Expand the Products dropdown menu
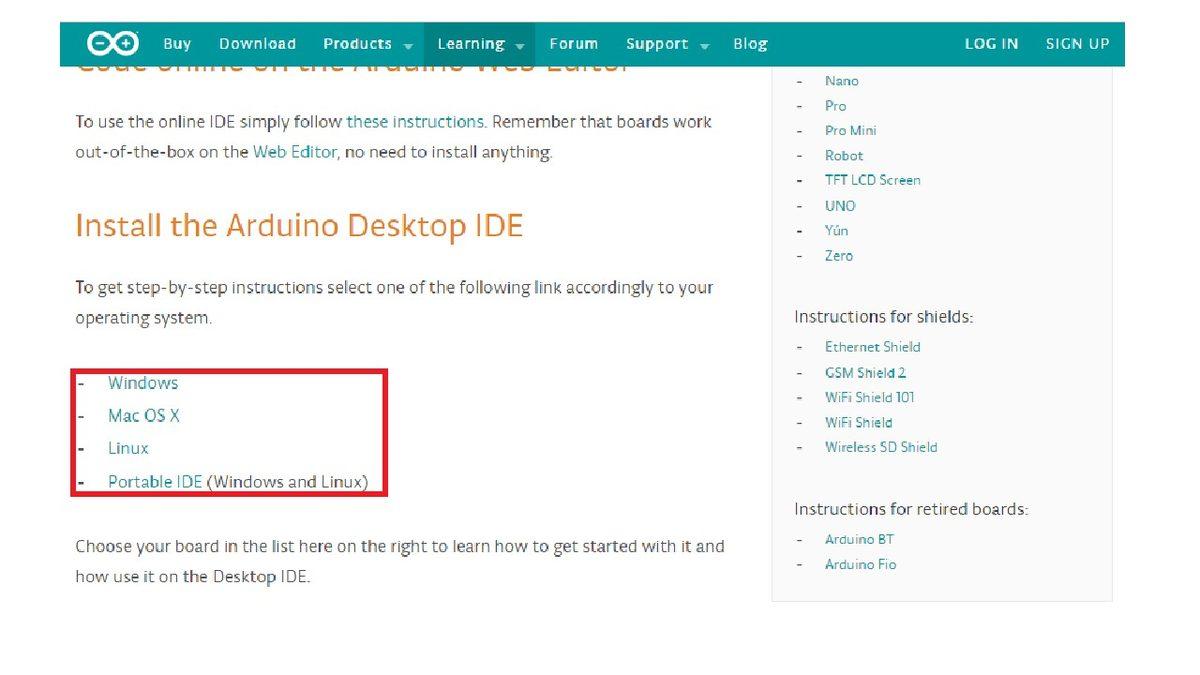The height and width of the screenshot is (675, 1200). 358,43
